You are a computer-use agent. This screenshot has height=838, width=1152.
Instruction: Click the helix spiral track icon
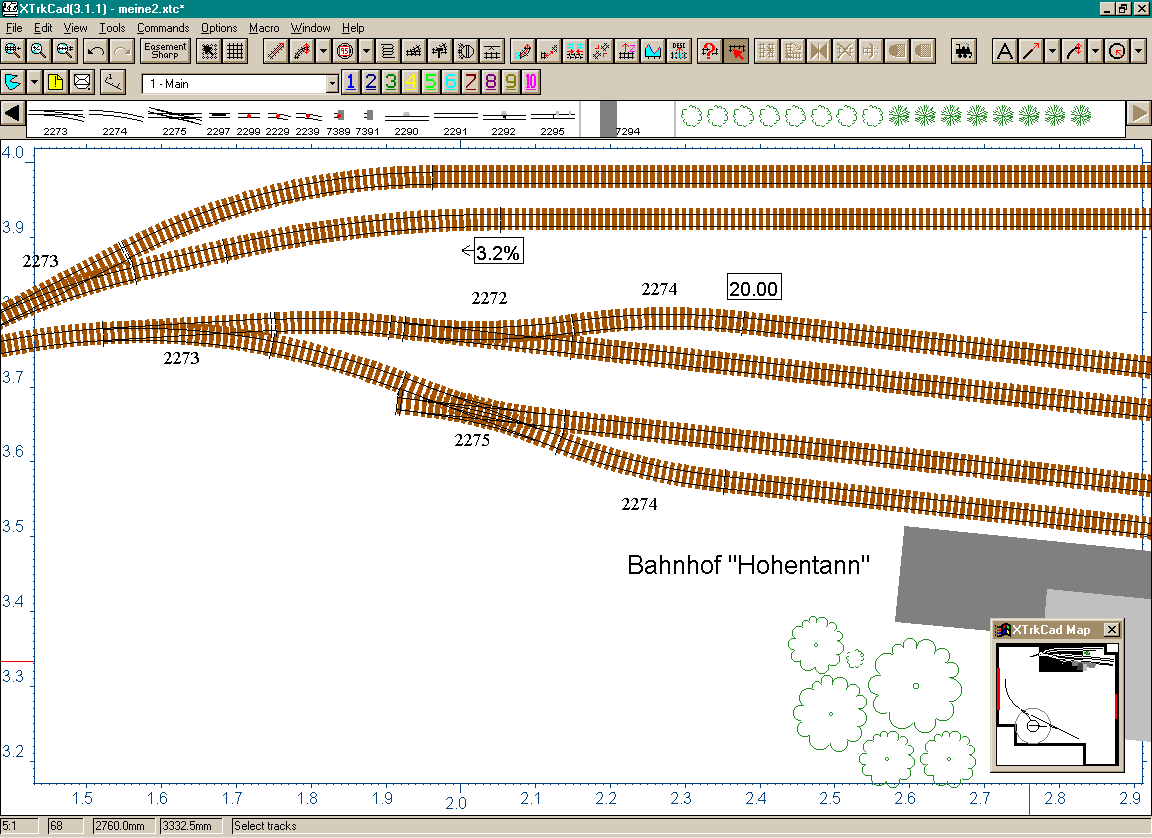[x=387, y=50]
